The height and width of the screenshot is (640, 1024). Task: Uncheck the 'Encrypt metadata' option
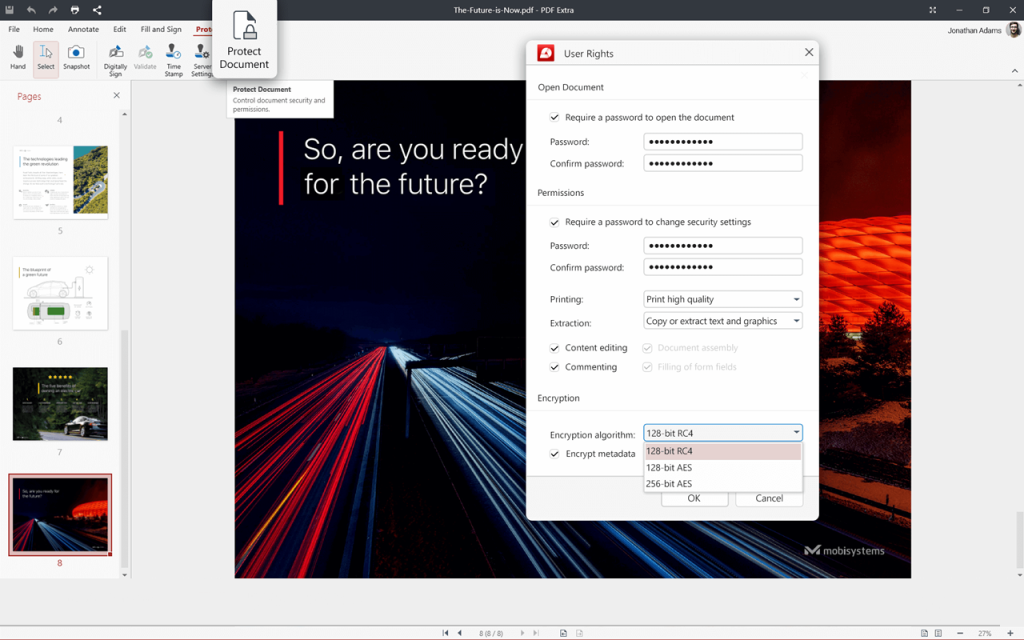click(x=554, y=453)
